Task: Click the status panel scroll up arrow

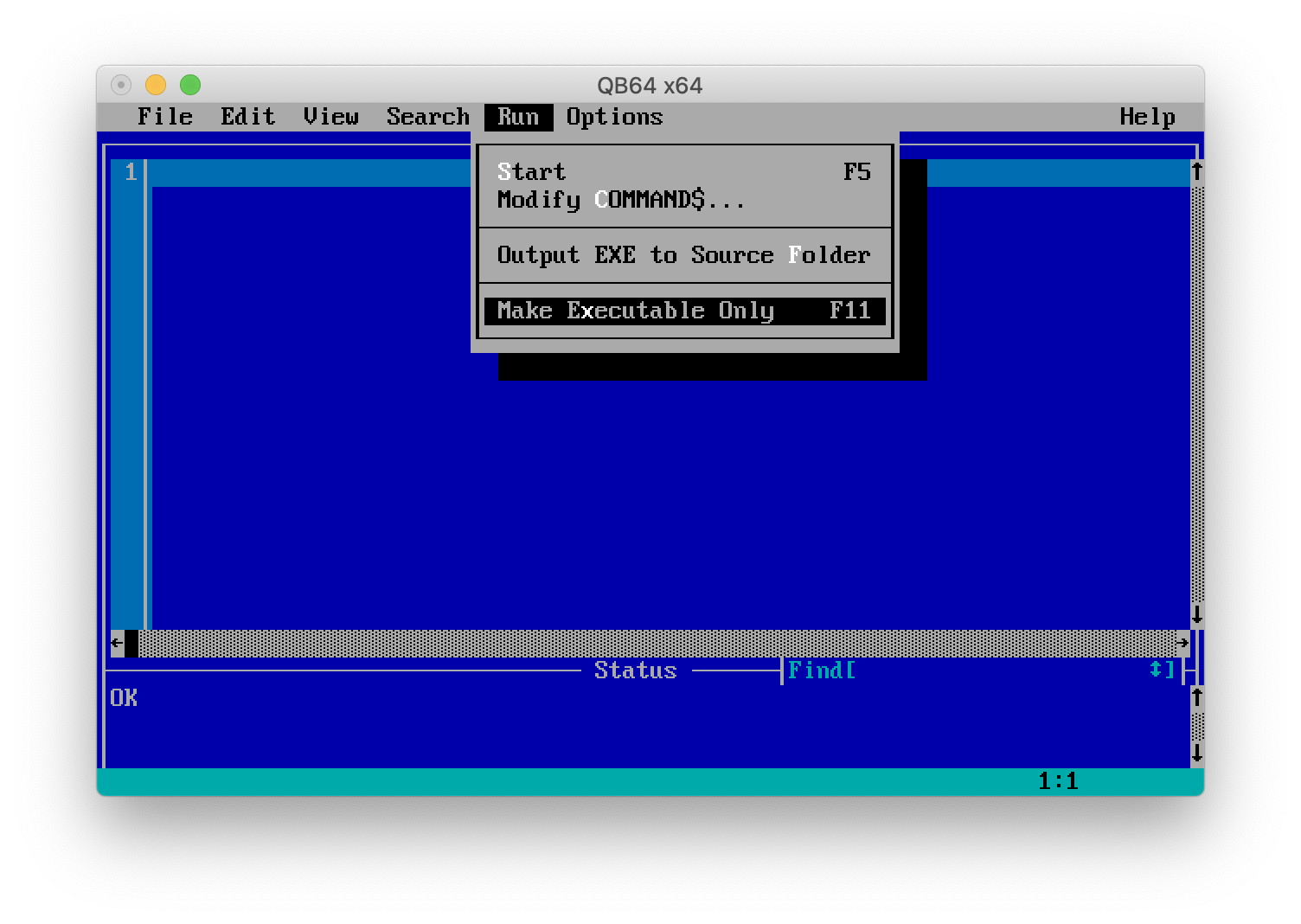Action: click(x=1196, y=696)
